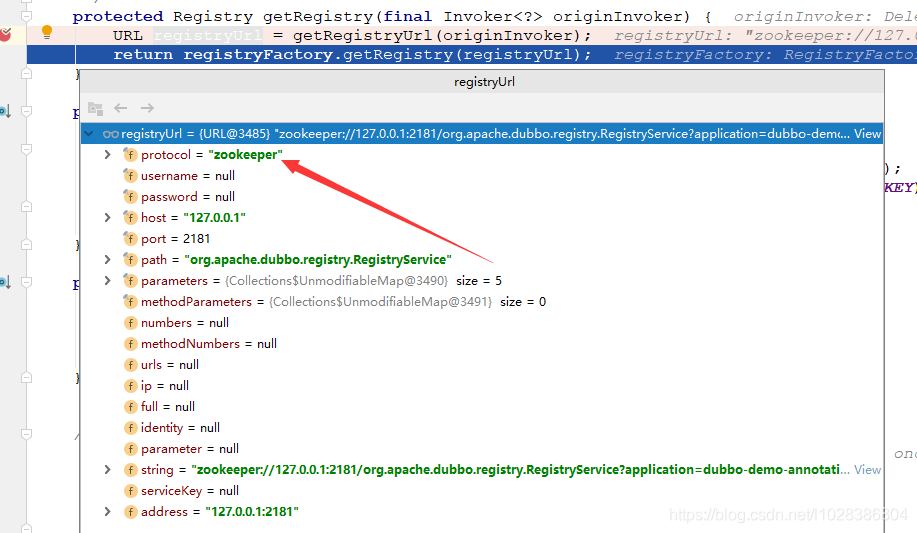
Task: Expand the path field node
Action: pyautogui.click(x=108, y=260)
